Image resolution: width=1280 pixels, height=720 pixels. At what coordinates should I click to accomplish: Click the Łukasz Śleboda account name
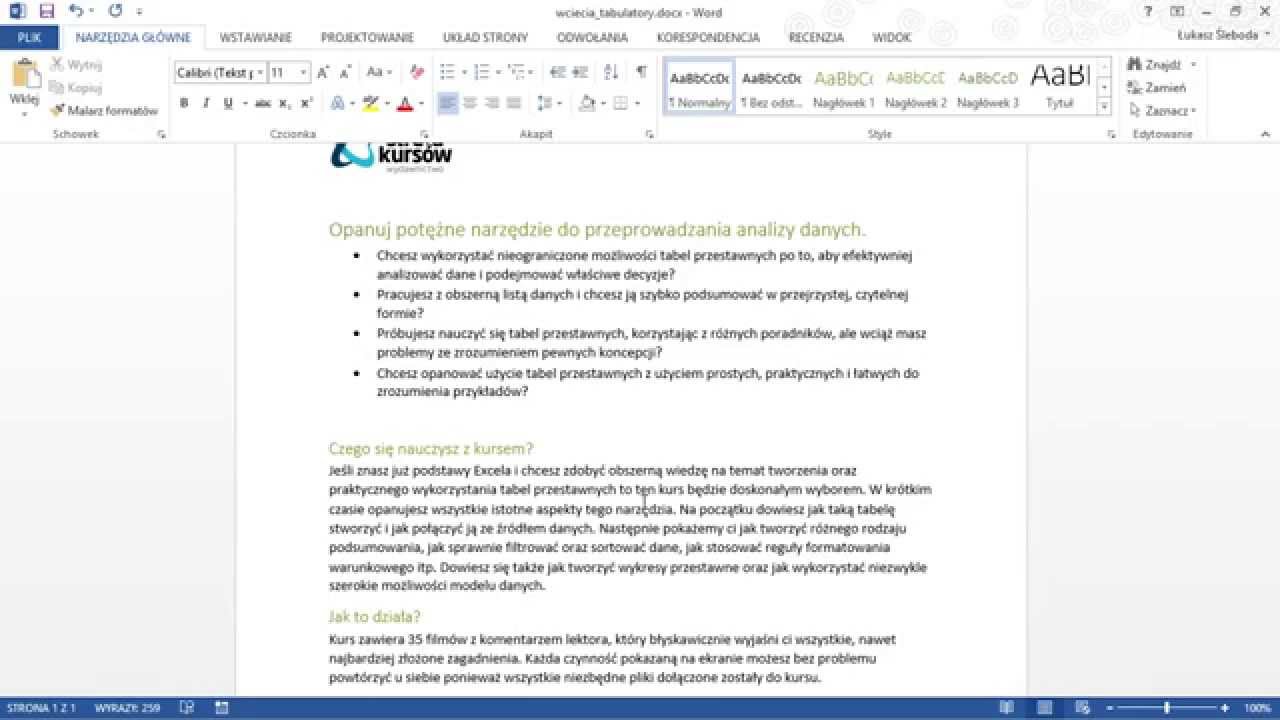(x=1216, y=35)
